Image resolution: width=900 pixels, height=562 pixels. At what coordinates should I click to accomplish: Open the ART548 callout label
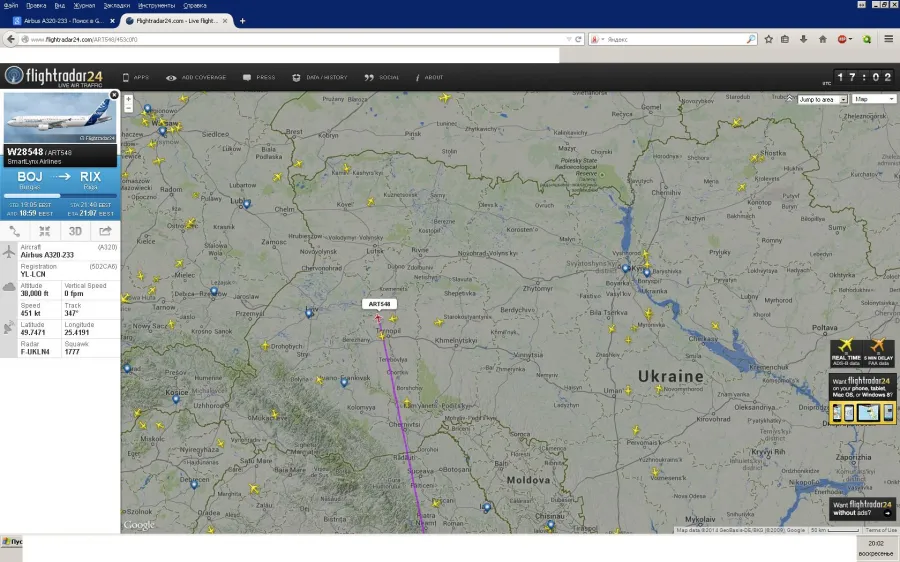coord(379,304)
